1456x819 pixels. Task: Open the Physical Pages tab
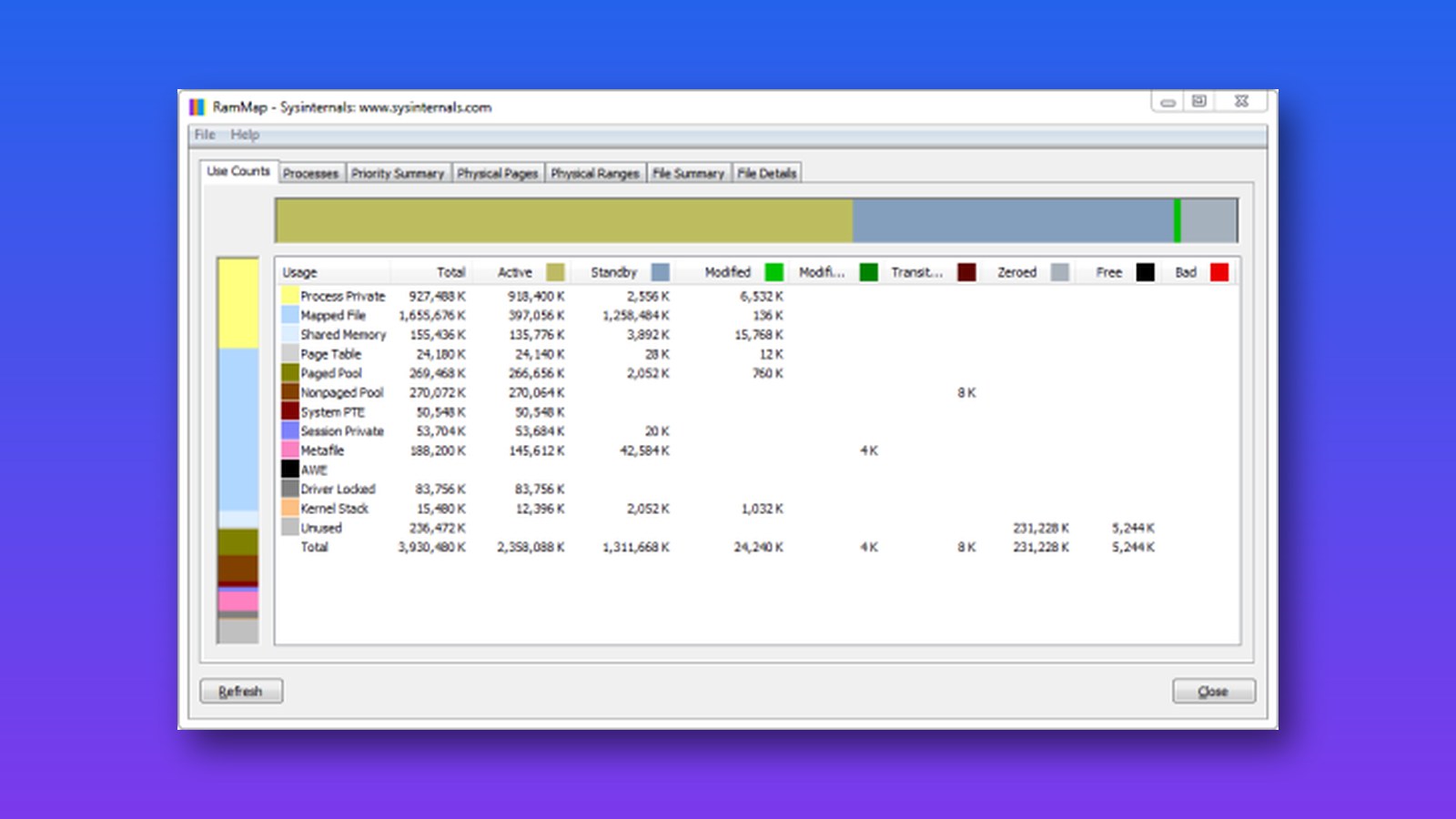click(498, 173)
